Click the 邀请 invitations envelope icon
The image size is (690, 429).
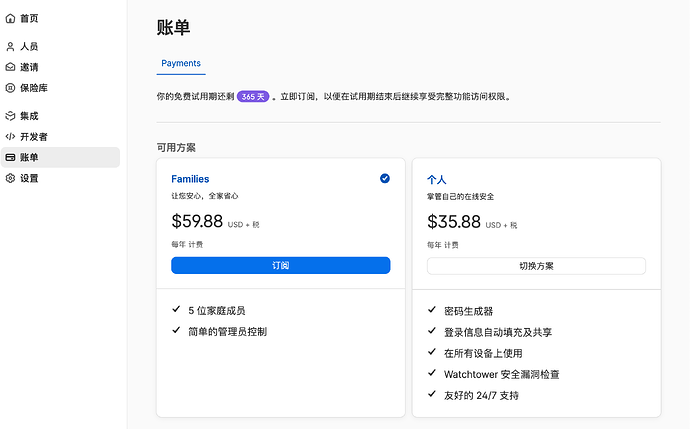tap(10, 67)
